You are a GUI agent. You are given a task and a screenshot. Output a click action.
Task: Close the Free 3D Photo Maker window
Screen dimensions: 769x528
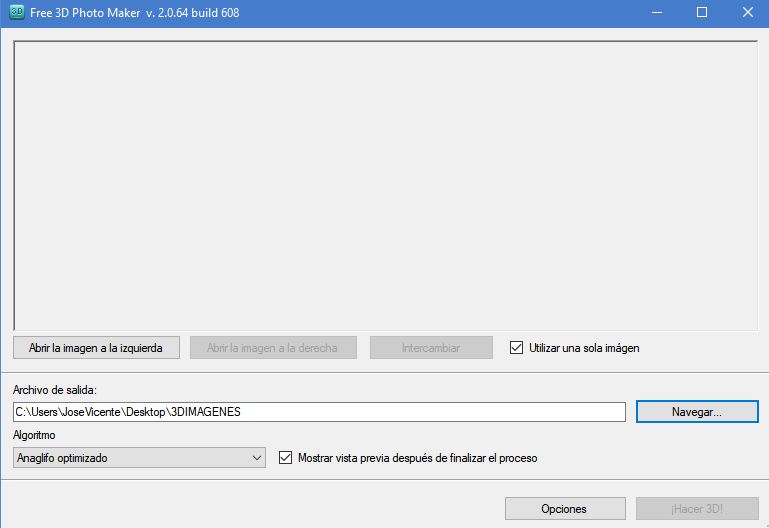(x=747, y=12)
